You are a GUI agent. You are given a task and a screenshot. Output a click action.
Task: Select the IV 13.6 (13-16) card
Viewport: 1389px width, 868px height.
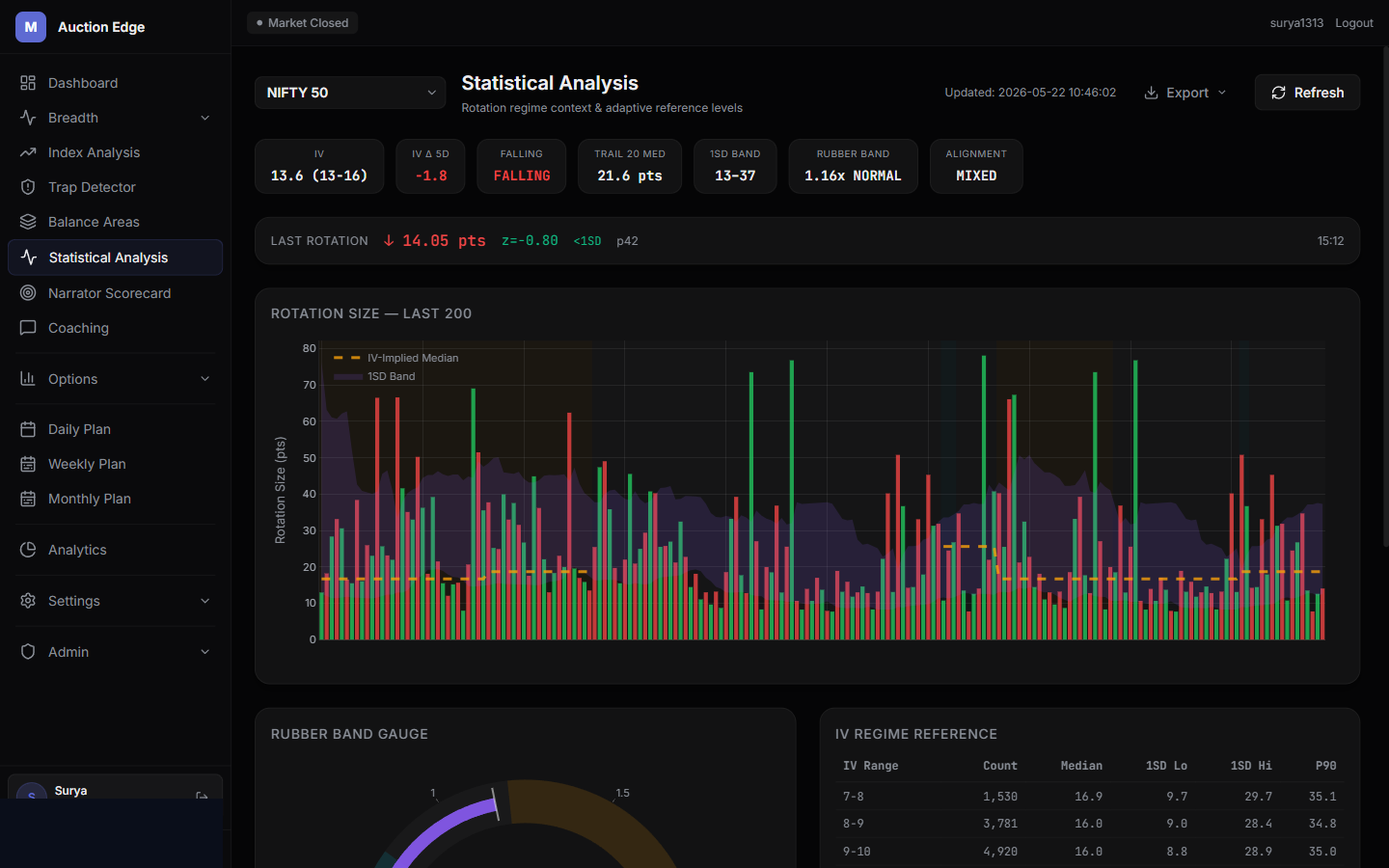point(319,166)
